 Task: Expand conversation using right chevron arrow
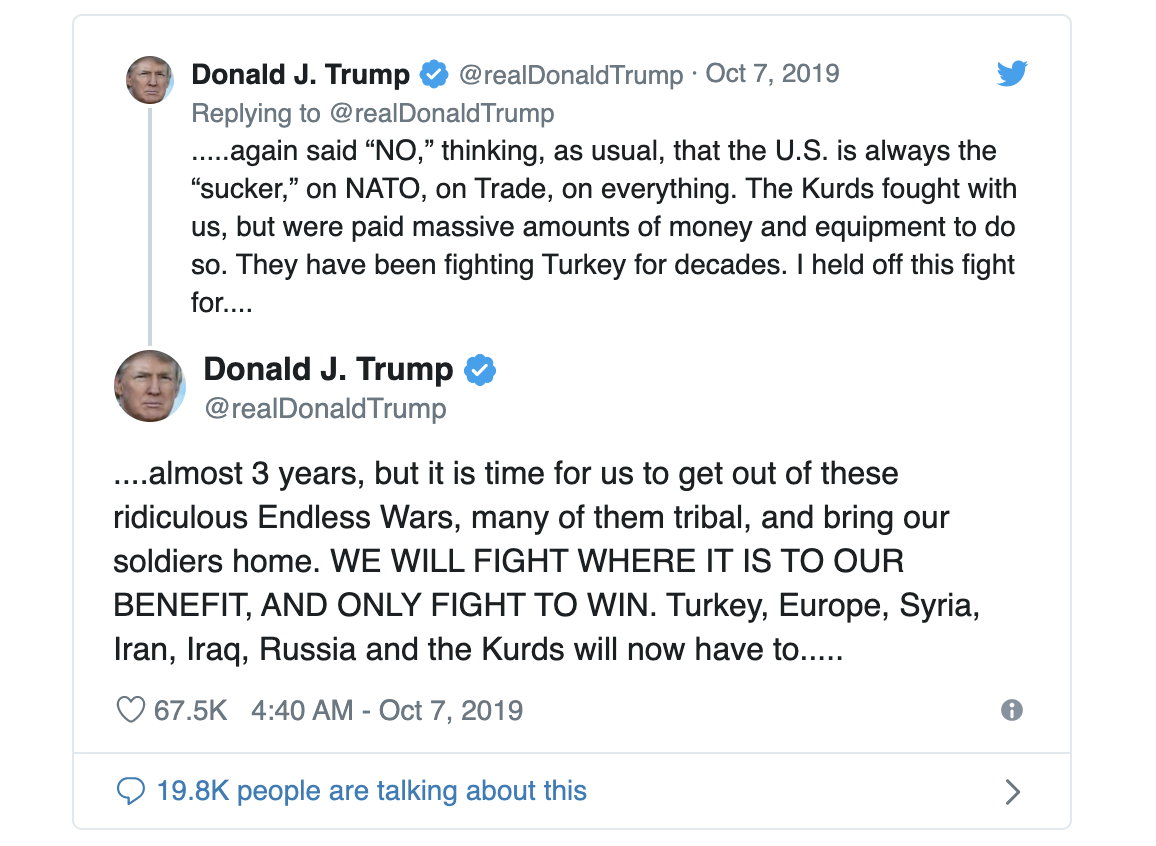[1012, 792]
